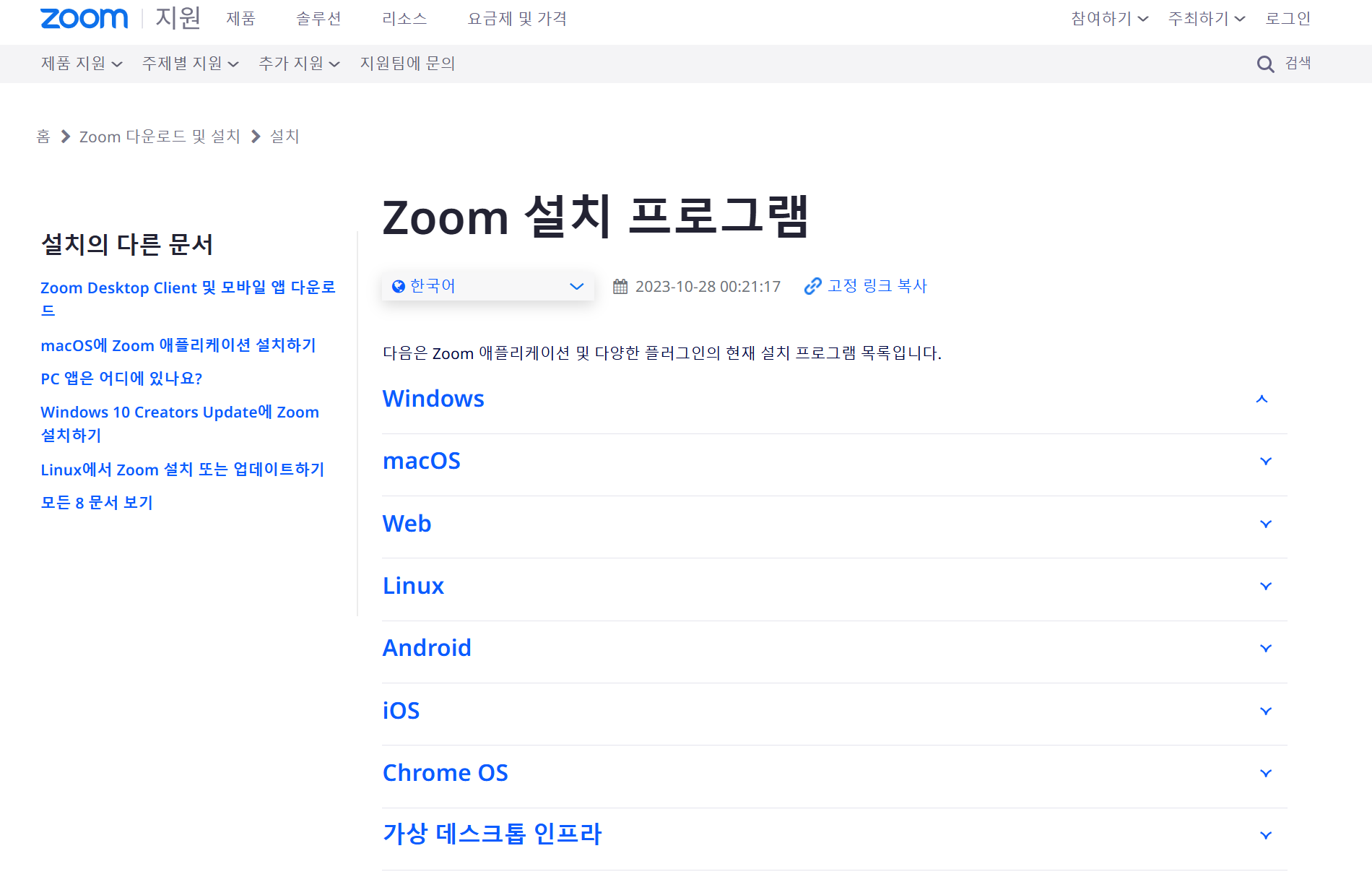Click the 설치의 다른 문서 sidebar heading
Screen dimensions: 1372x890
(x=127, y=245)
